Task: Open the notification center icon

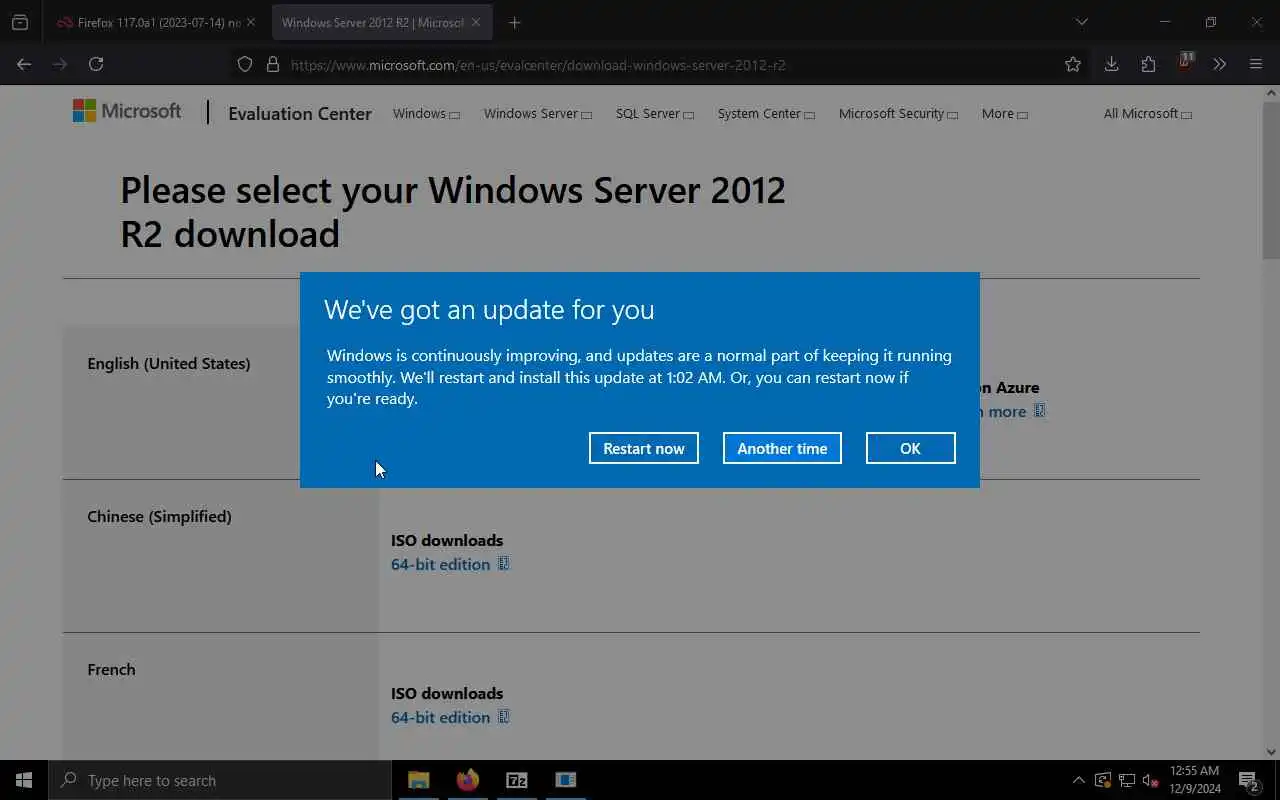Action: [1248, 780]
